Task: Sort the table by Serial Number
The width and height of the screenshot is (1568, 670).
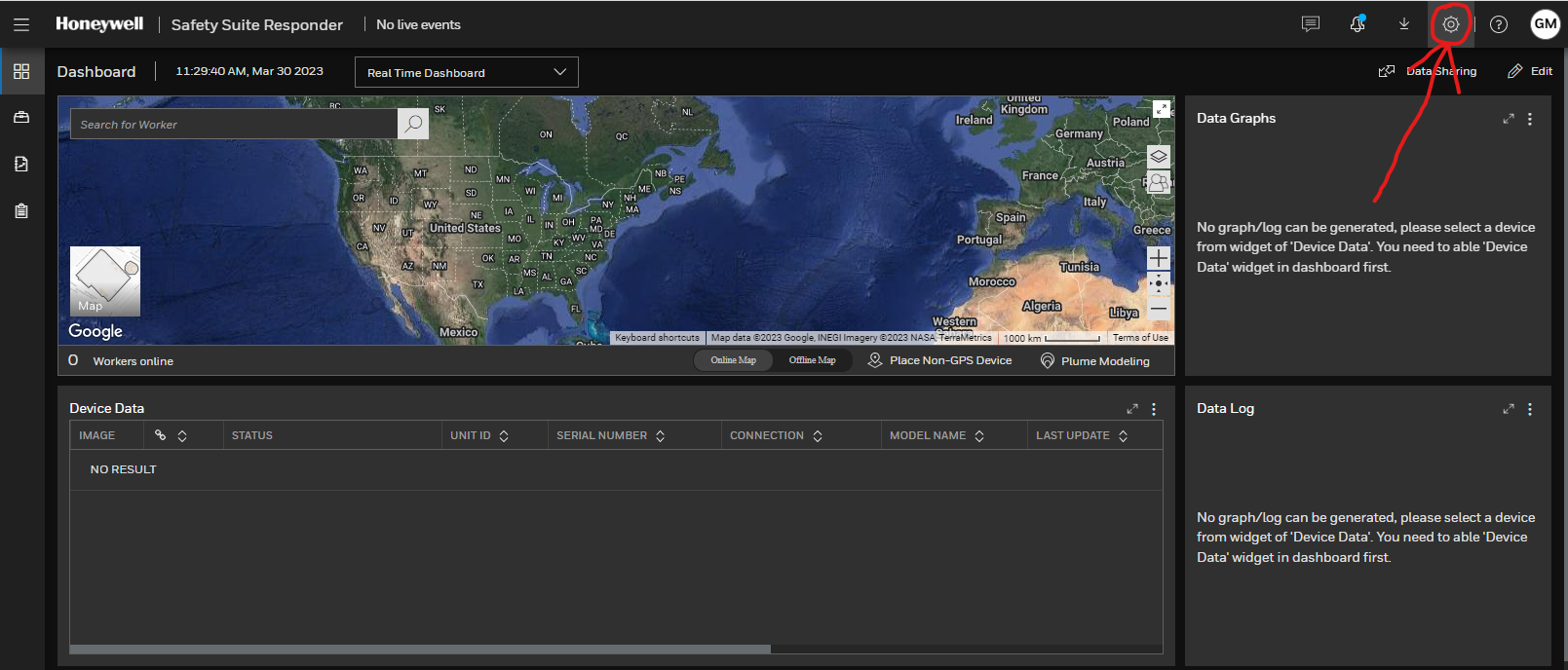Action: [660, 436]
